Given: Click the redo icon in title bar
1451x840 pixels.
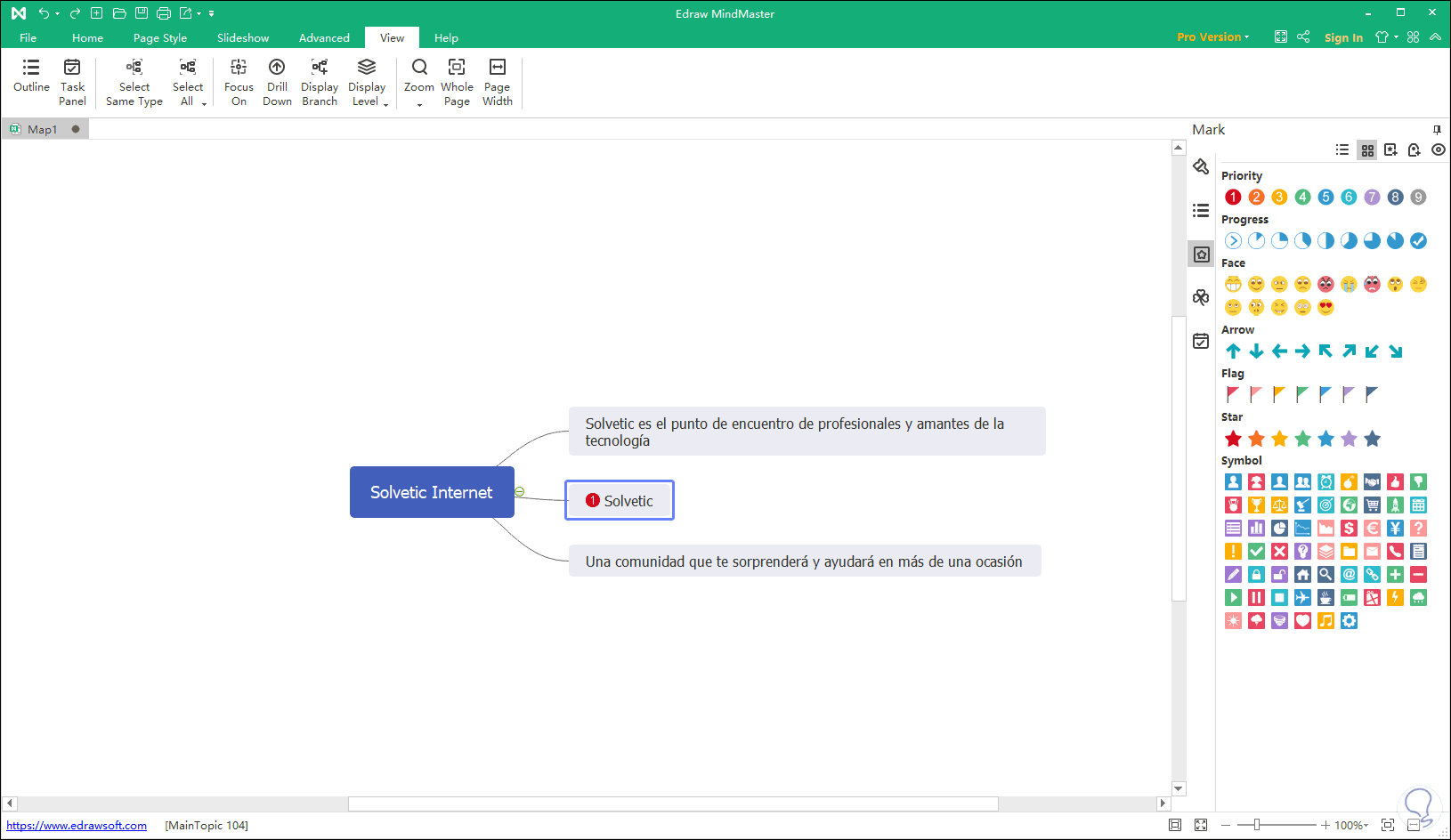Looking at the screenshot, I should click(x=75, y=13).
